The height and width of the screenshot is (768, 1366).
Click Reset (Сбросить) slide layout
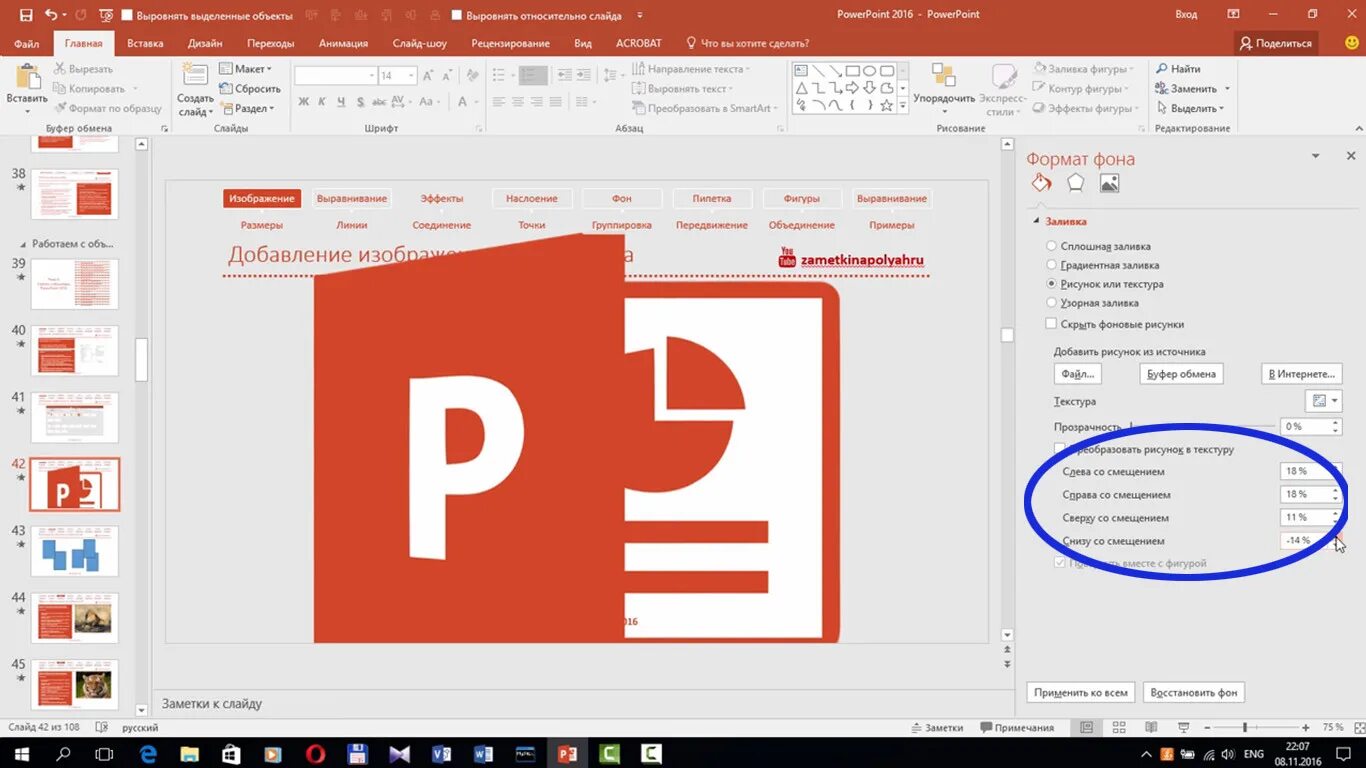[x=250, y=88]
